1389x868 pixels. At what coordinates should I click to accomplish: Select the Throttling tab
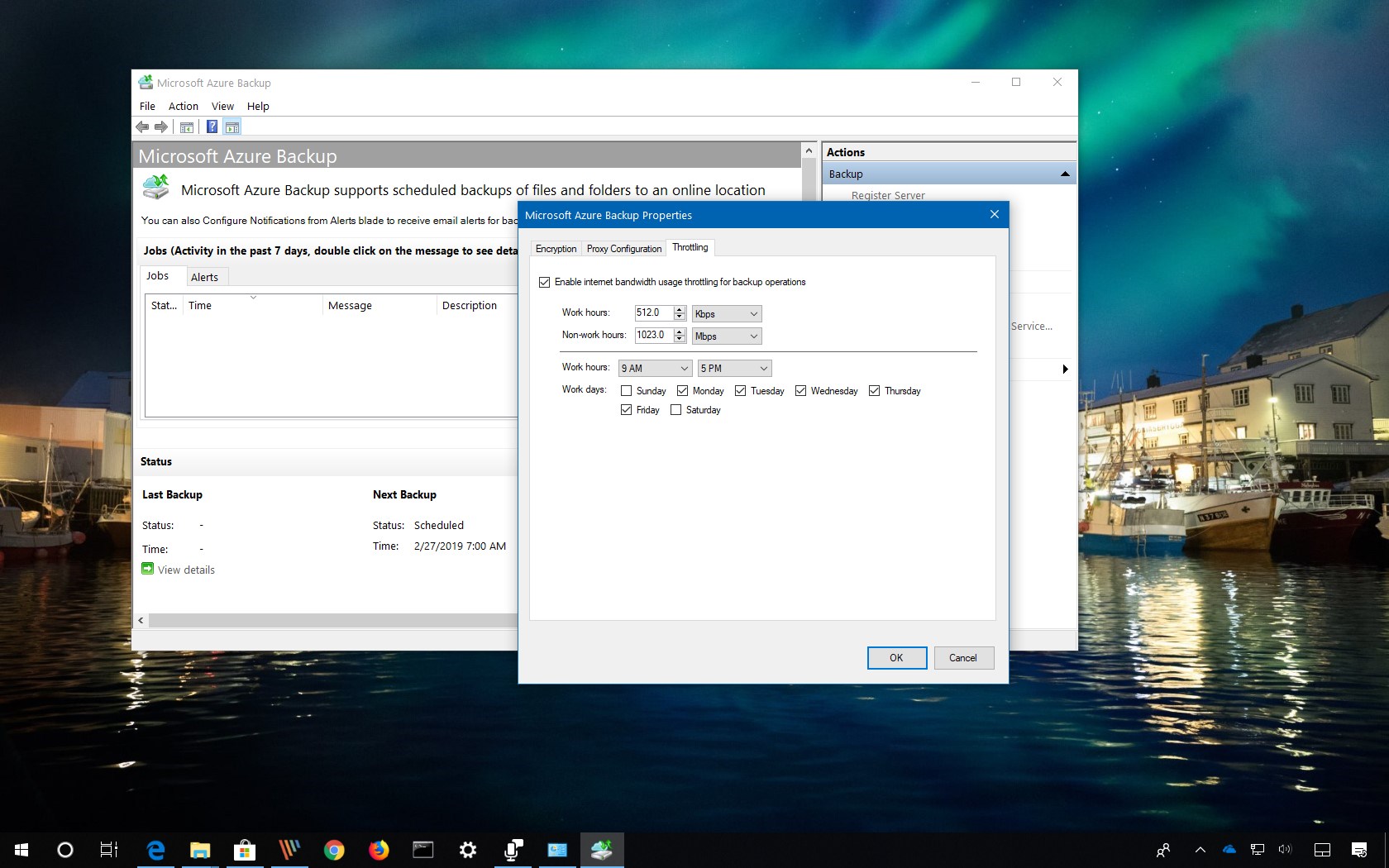coord(690,247)
